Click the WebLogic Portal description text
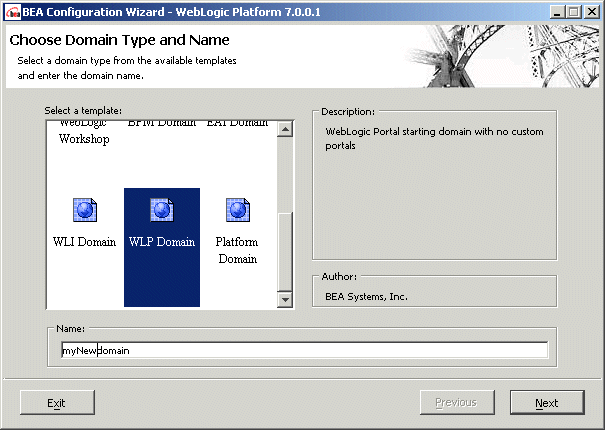 click(x=434, y=139)
